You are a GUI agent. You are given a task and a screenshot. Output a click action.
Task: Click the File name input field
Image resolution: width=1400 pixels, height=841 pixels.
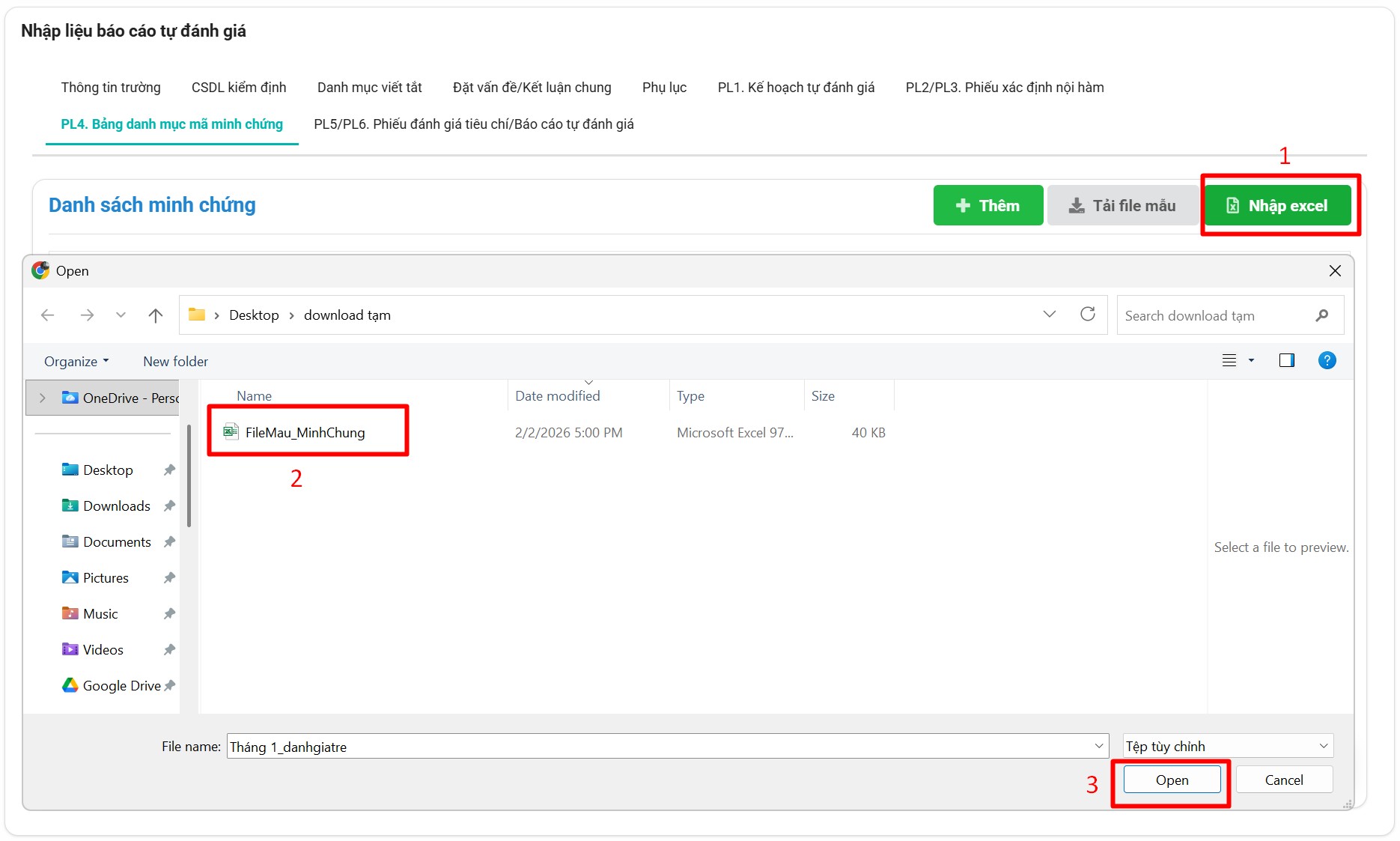[x=659, y=747]
